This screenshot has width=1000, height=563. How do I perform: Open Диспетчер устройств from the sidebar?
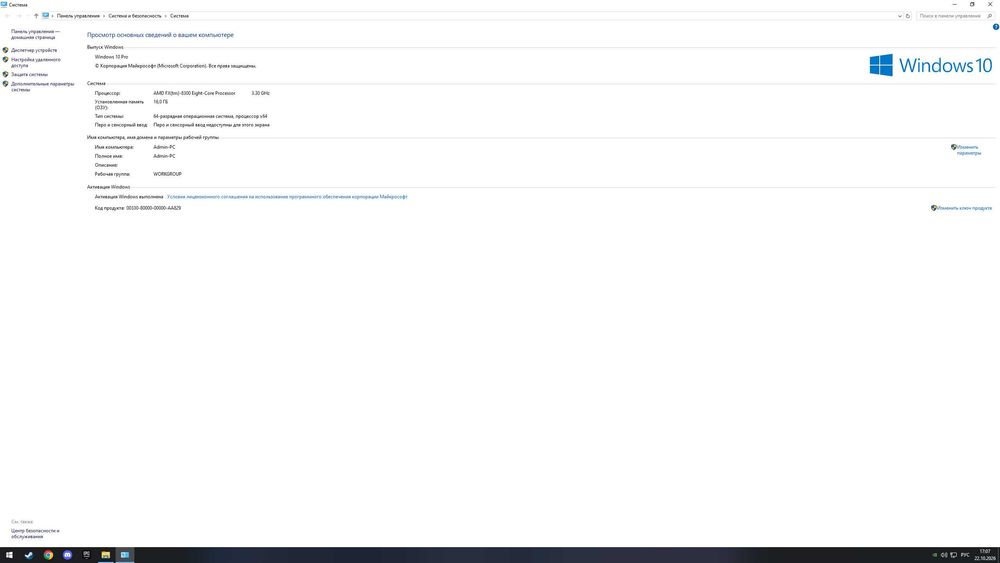click(x=34, y=50)
